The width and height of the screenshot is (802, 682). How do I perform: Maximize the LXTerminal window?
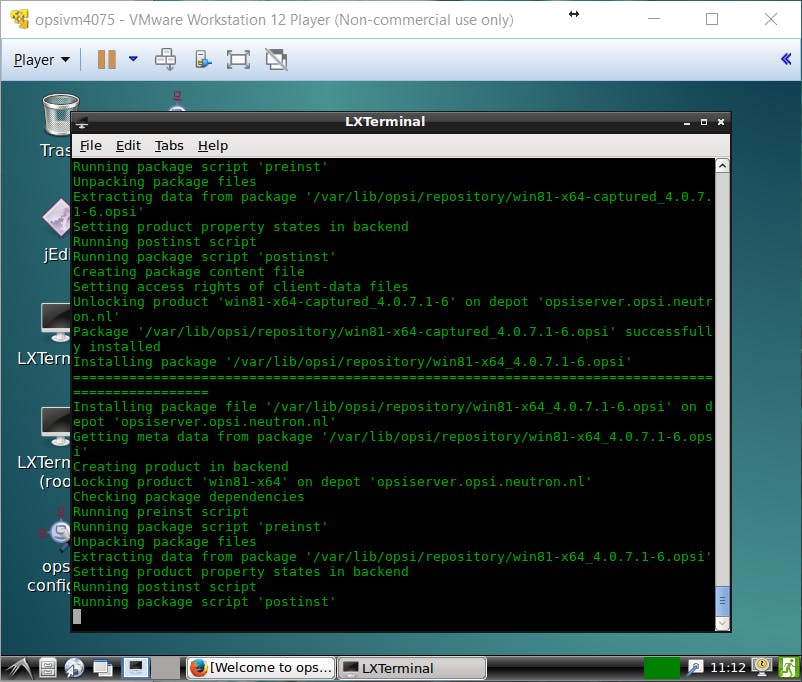point(704,122)
